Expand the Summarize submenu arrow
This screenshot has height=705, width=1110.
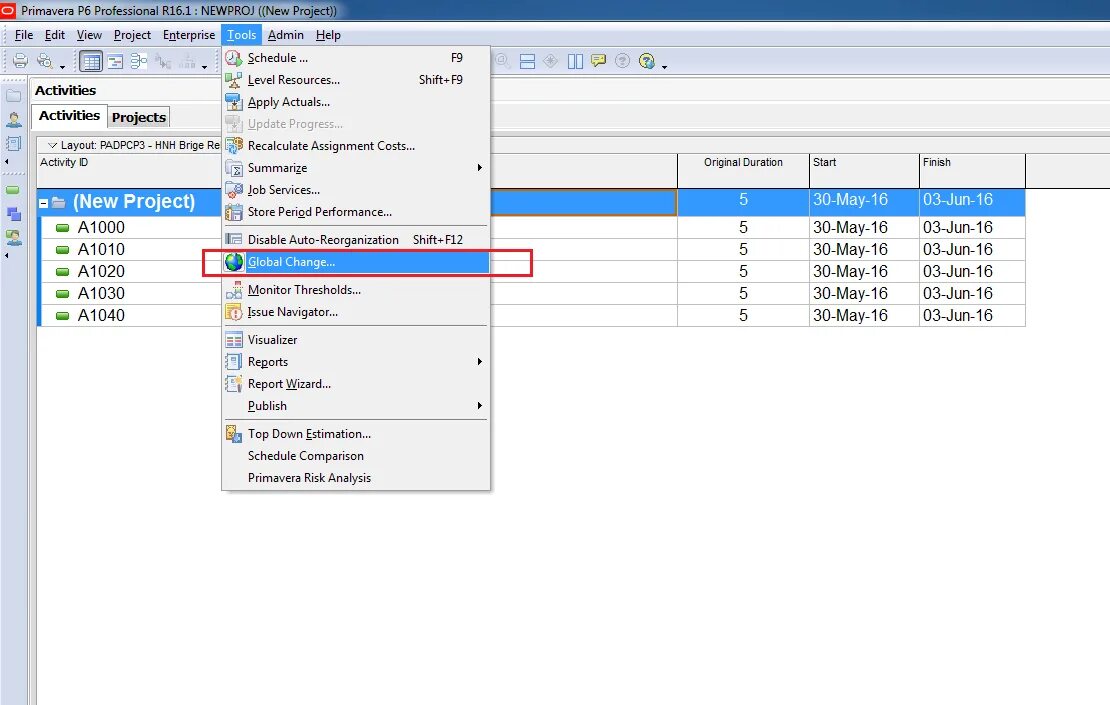479,168
